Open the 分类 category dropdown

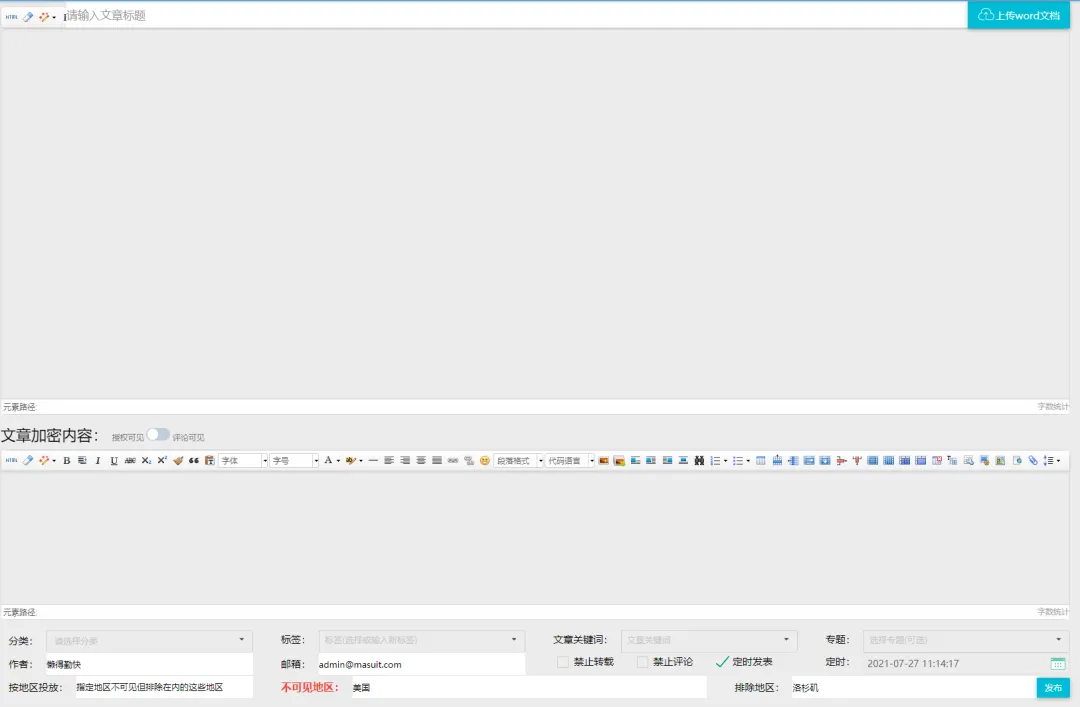tap(149, 640)
